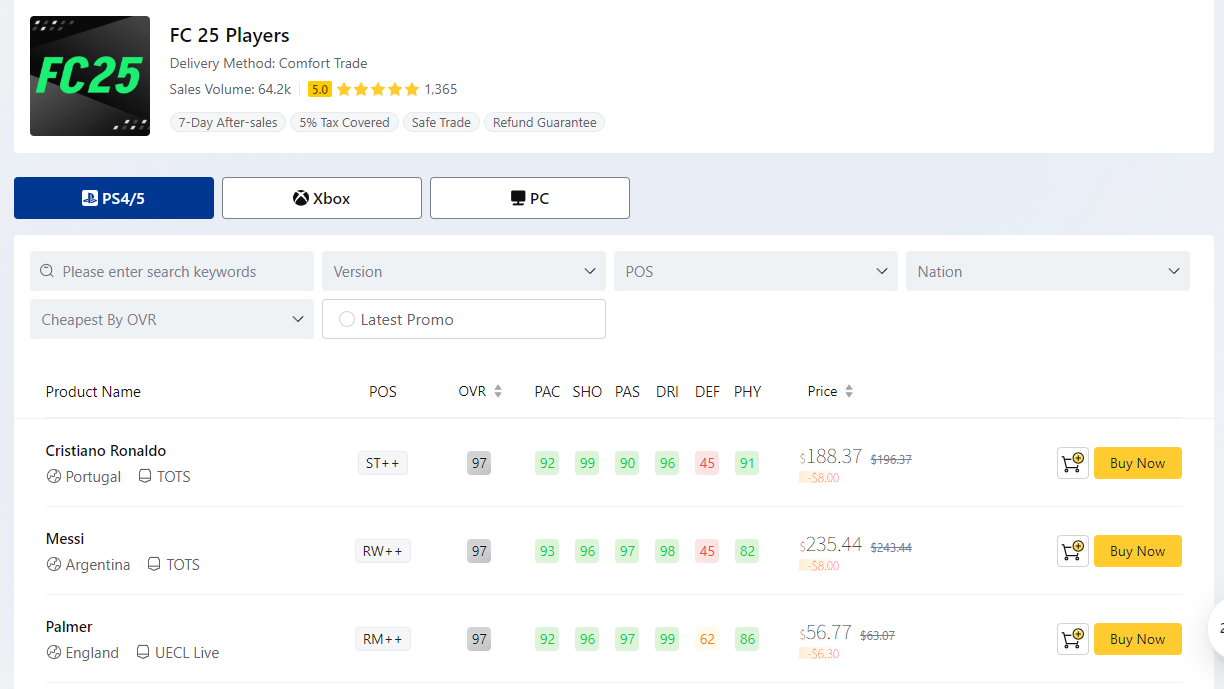
Task: Click Ronaldo's SHO value 99
Action: click(587, 463)
